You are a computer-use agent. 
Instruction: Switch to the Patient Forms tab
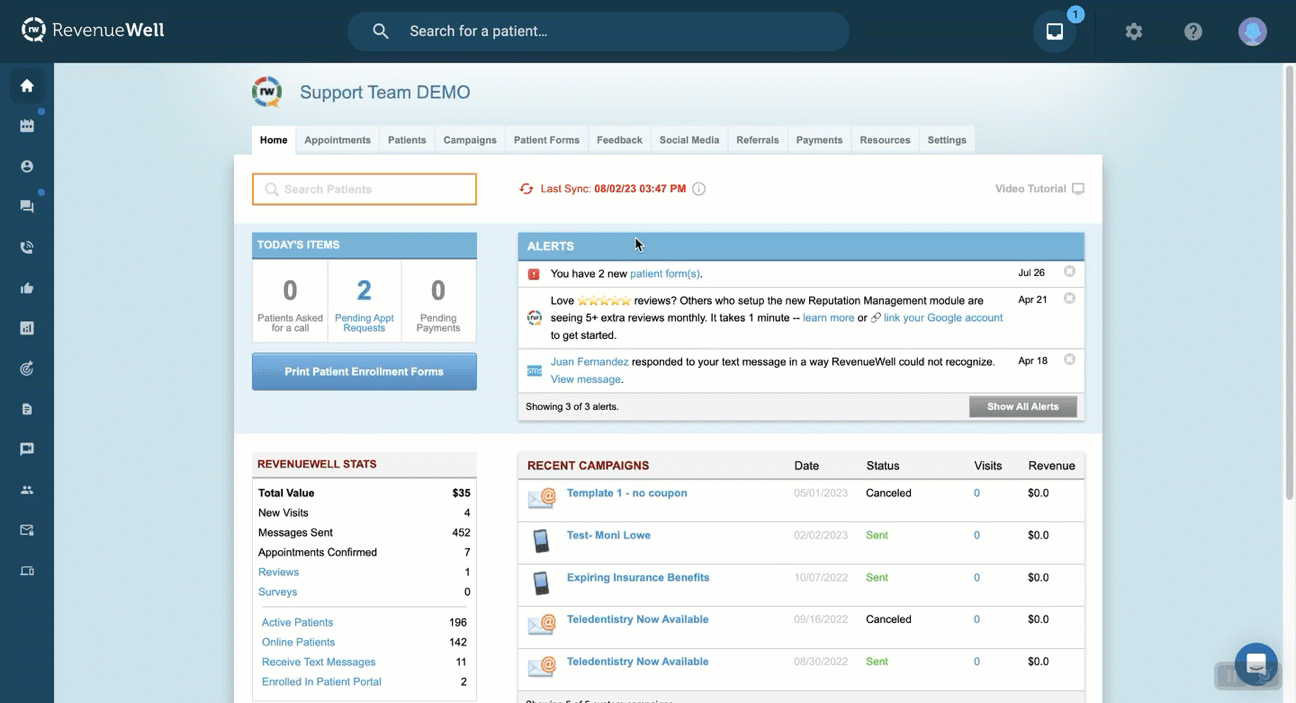coord(547,140)
